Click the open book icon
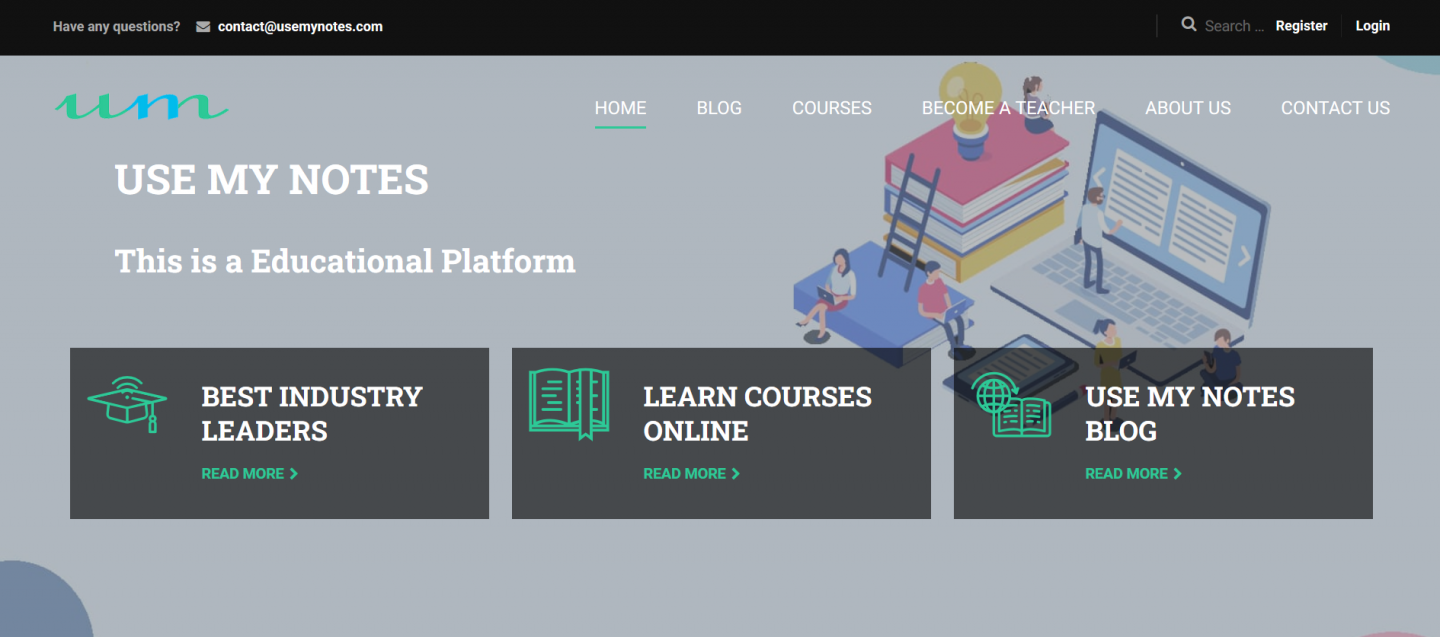Screen dimensions: 1440x637 coord(569,404)
